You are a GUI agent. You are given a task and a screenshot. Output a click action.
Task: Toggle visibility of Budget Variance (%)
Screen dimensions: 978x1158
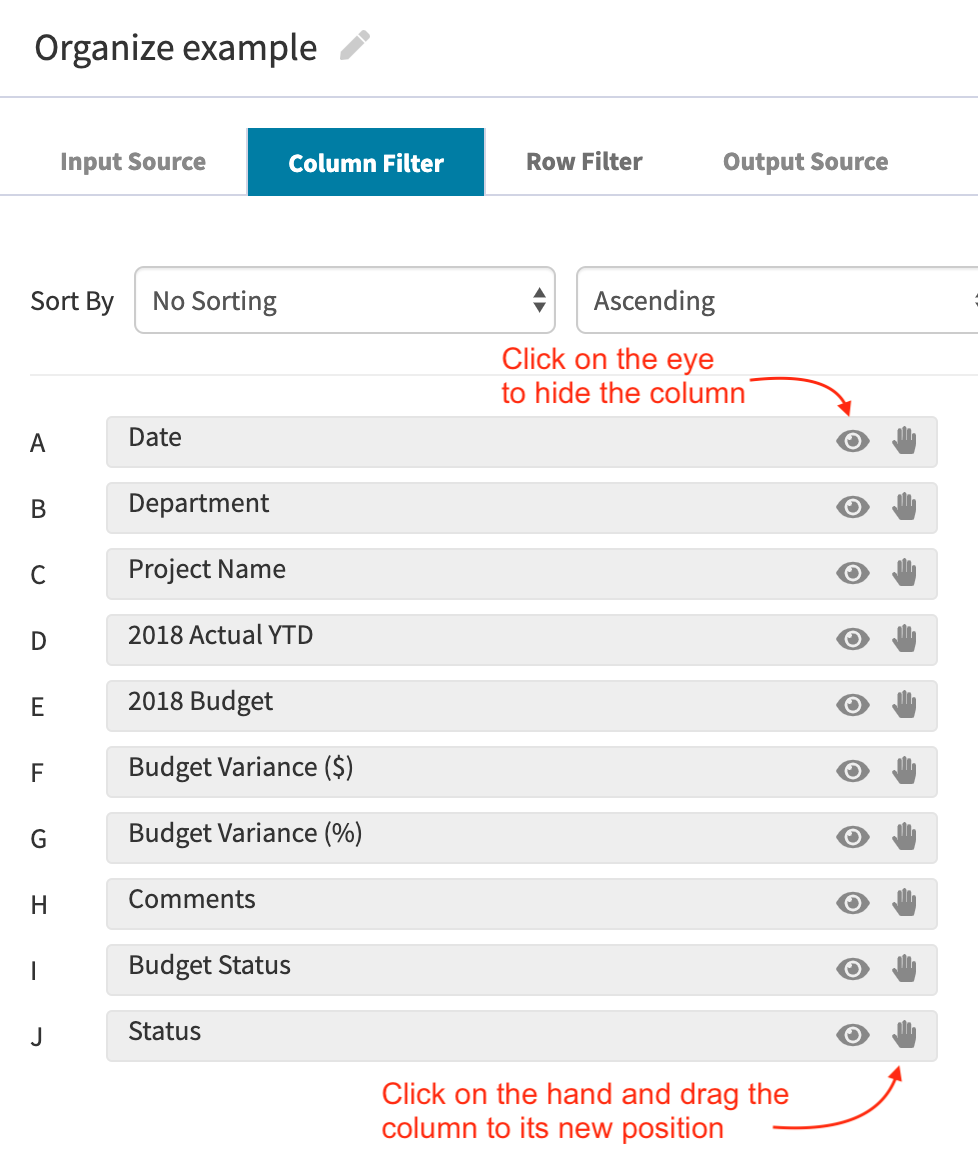click(x=852, y=836)
